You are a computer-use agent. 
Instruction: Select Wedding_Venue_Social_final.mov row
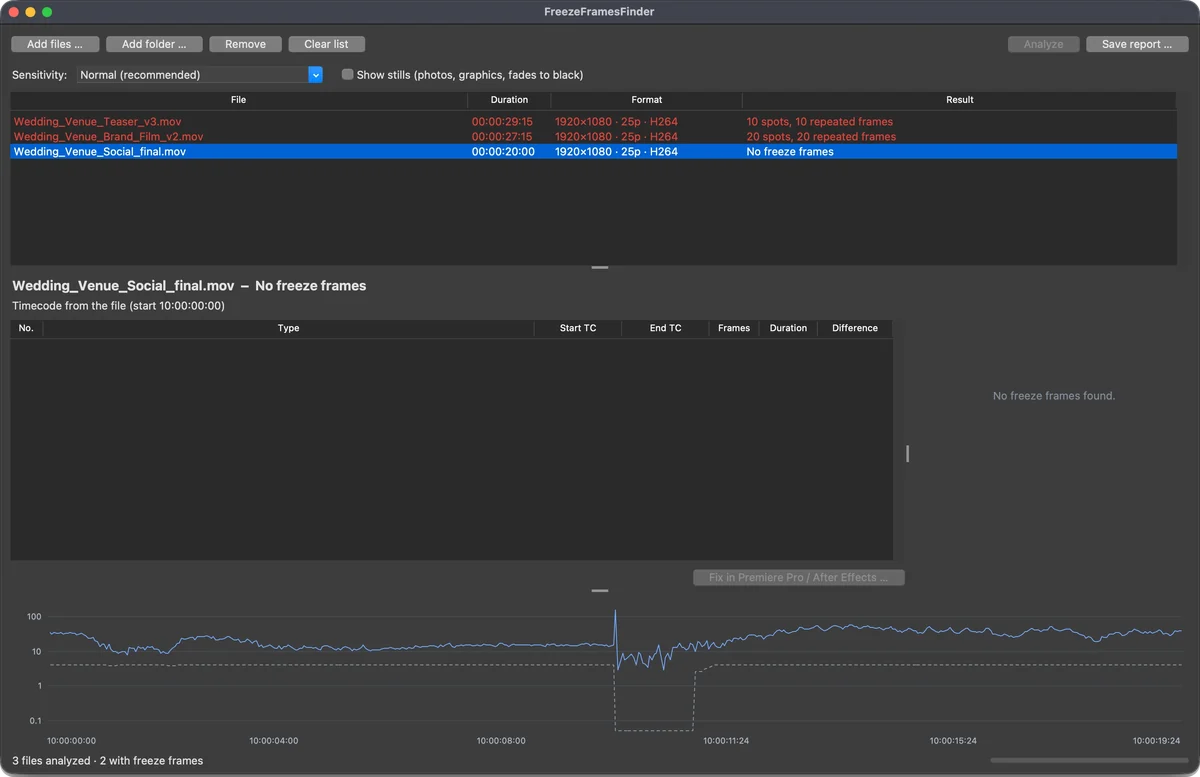[x=594, y=152]
